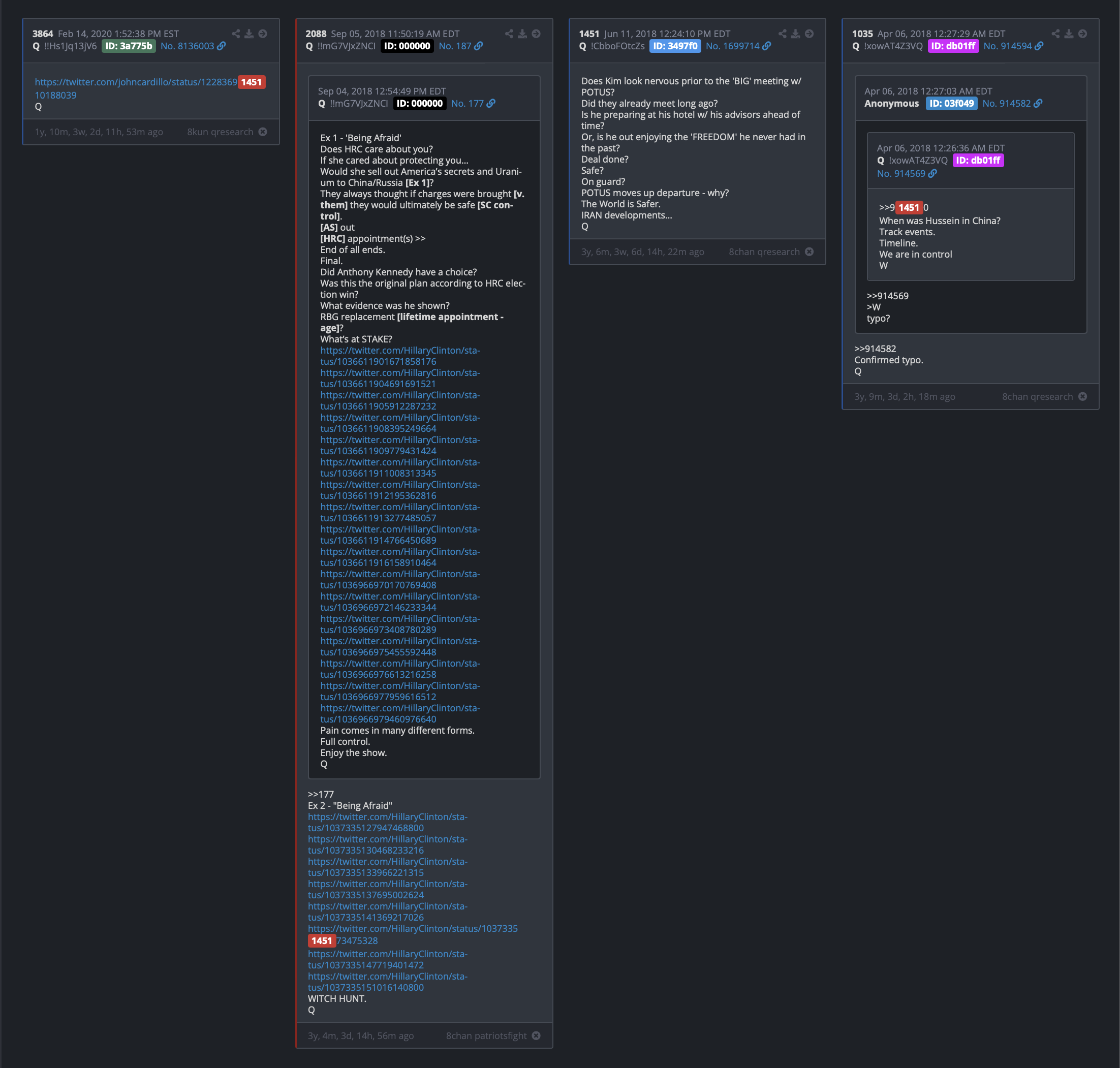The height and width of the screenshot is (1068, 1120).
Task: Open HillaryClinton status 1037335133966221315 link
Action: tap(388, 867)
